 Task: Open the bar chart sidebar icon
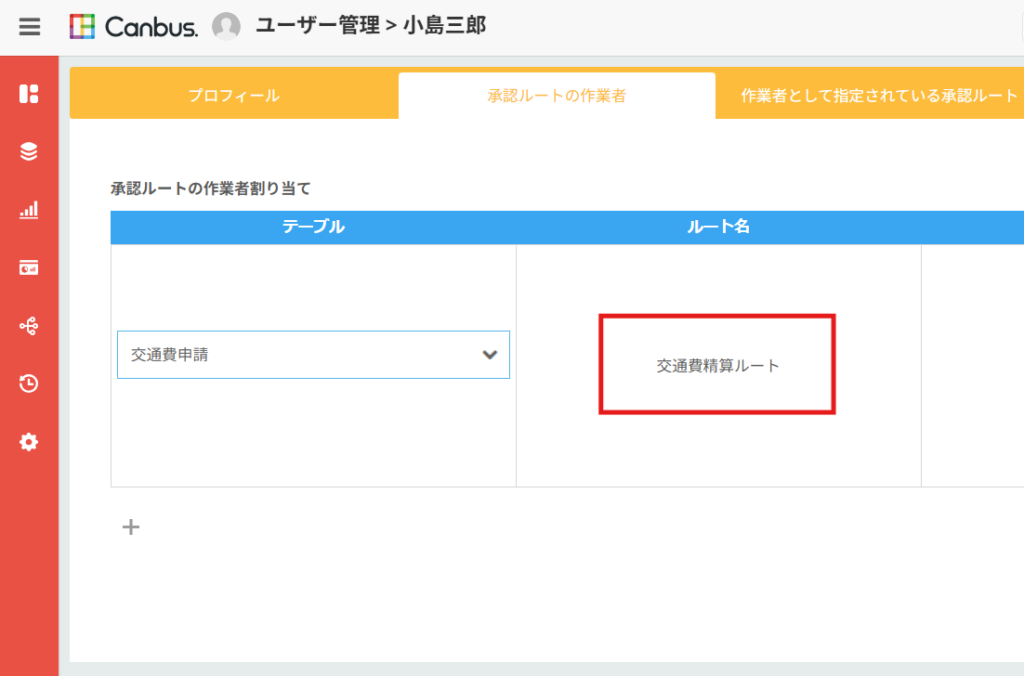click(x=29, y=210)
